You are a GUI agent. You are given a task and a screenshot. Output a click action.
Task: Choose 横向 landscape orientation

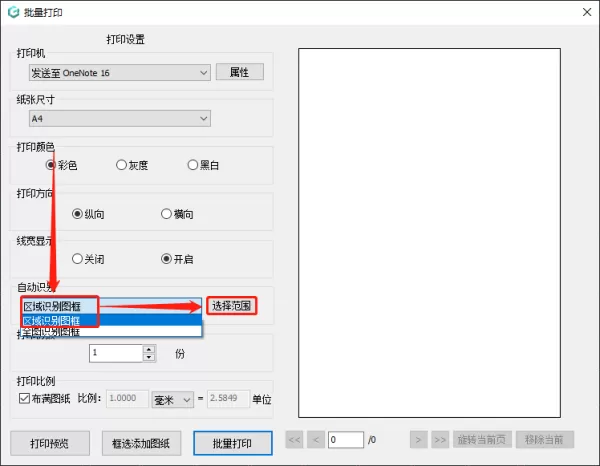coord(166,213)
